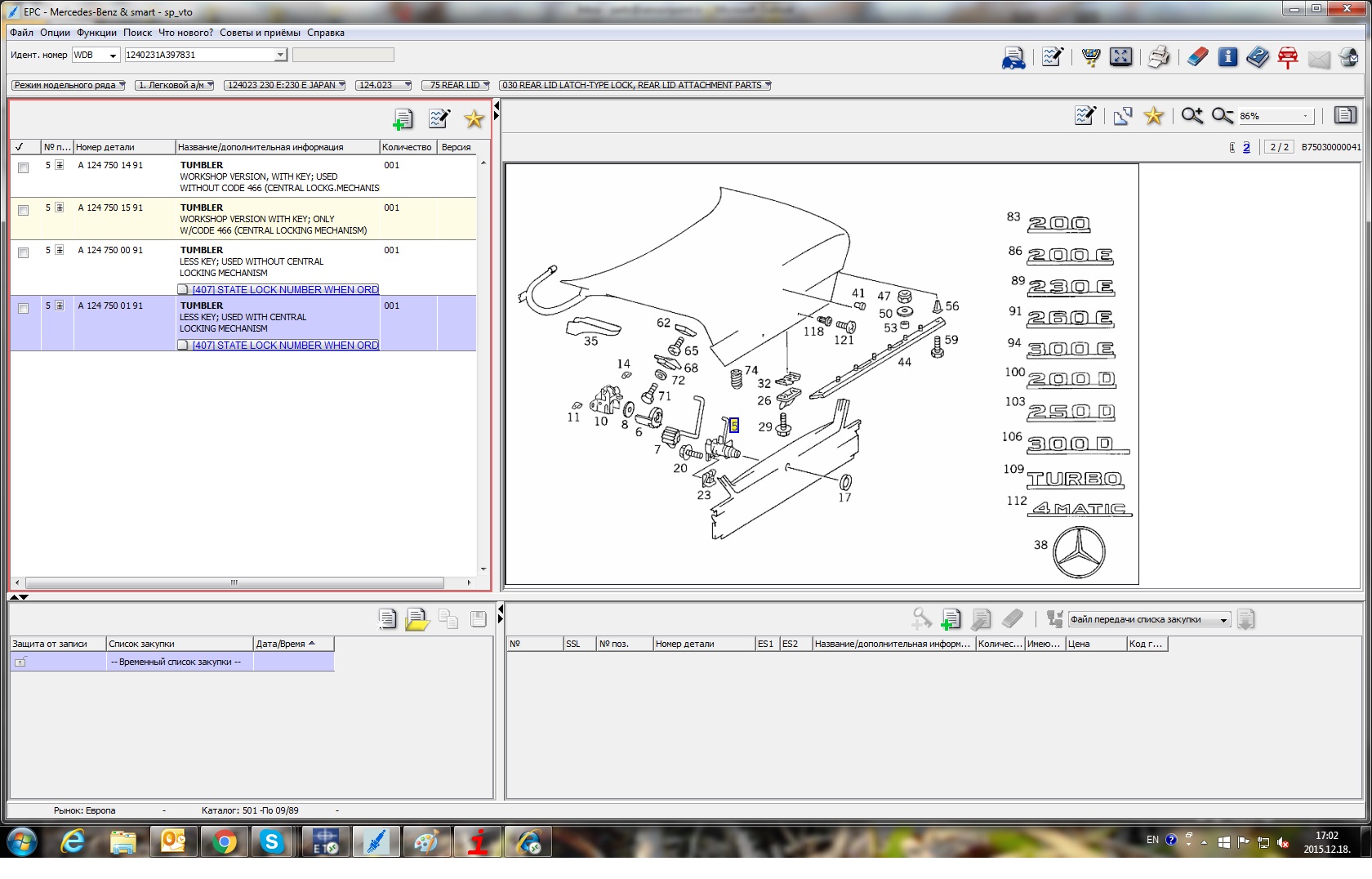Click the blue help book icon
The height and width of the screenshot is (879, 1372).
click(1258, 57)
